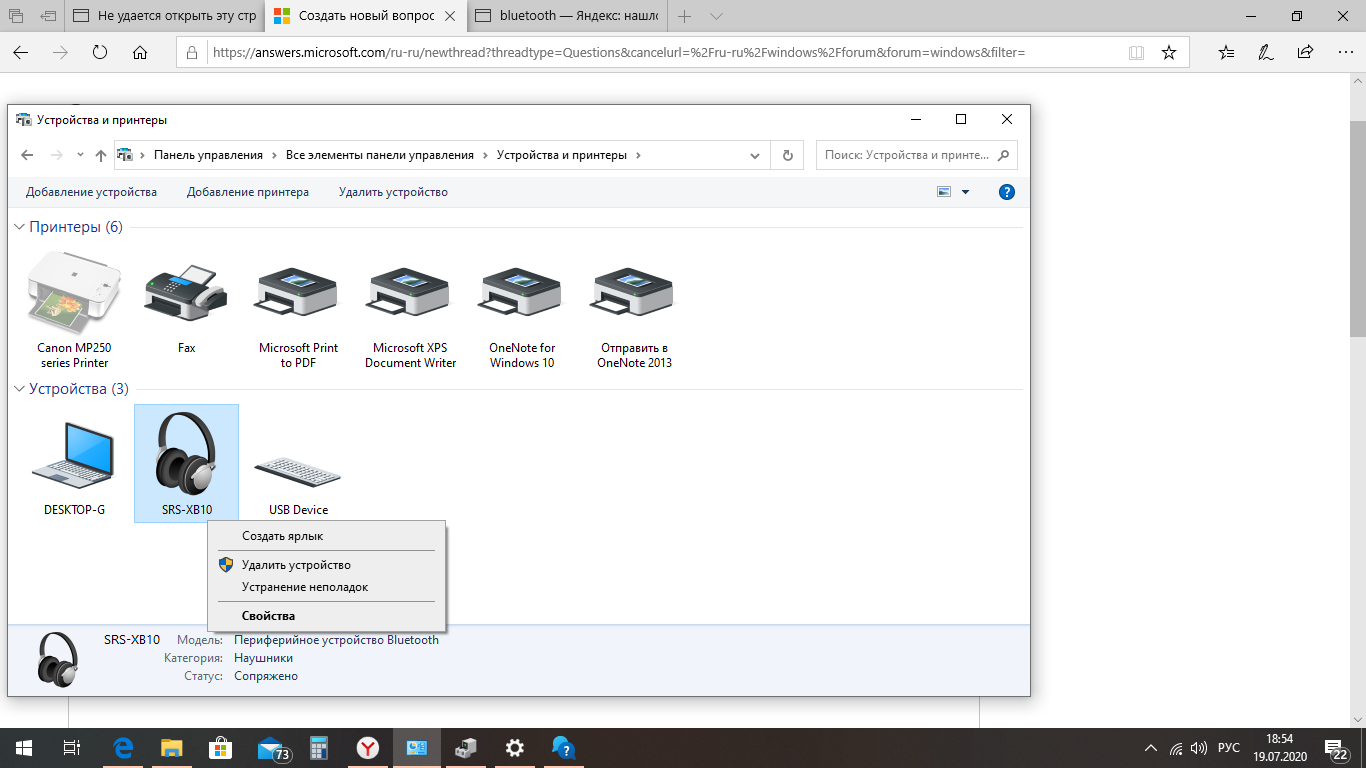Click Удалить устройство in the toolbar
Screen dimensions: 1366x768
click(x=393, y=192)
